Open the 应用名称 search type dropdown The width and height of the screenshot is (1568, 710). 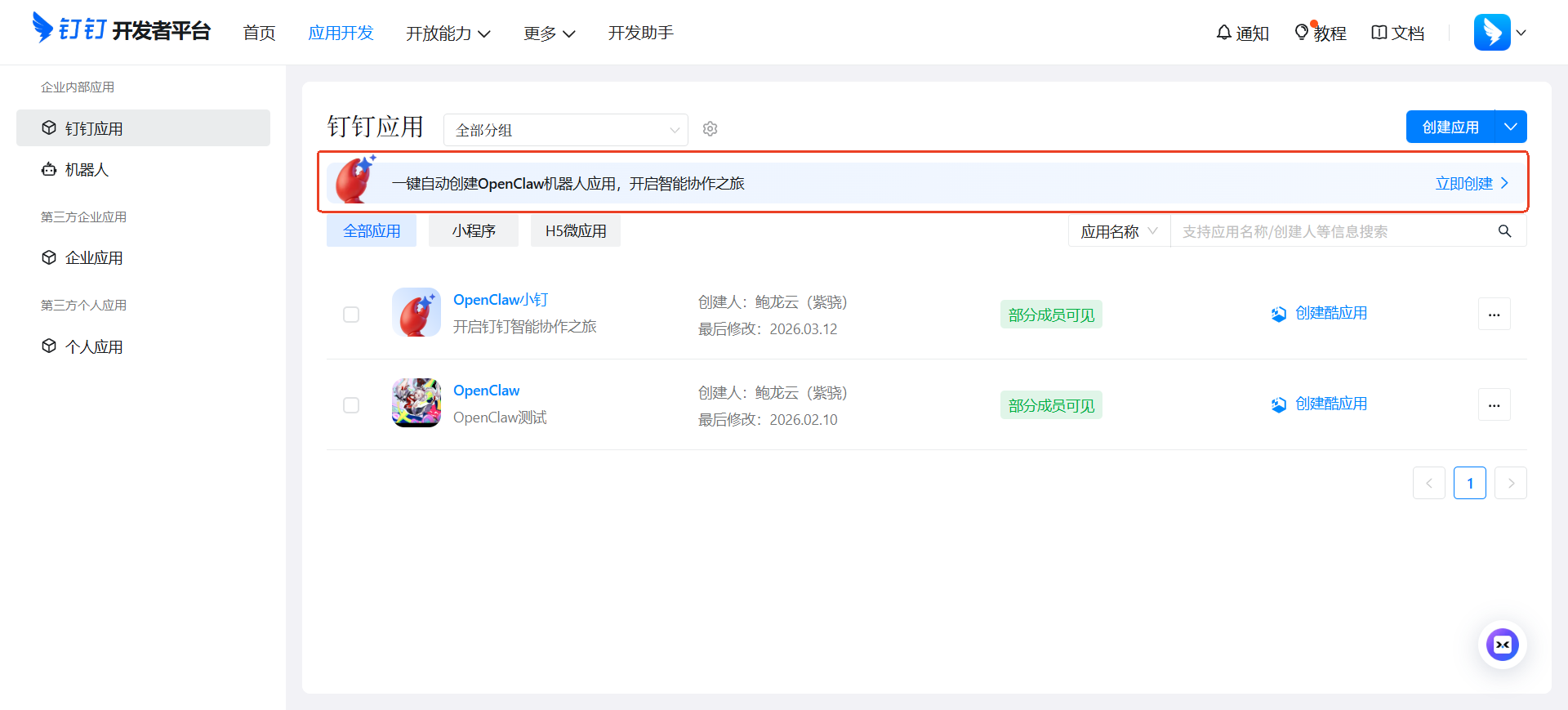tap(1118, 231)
